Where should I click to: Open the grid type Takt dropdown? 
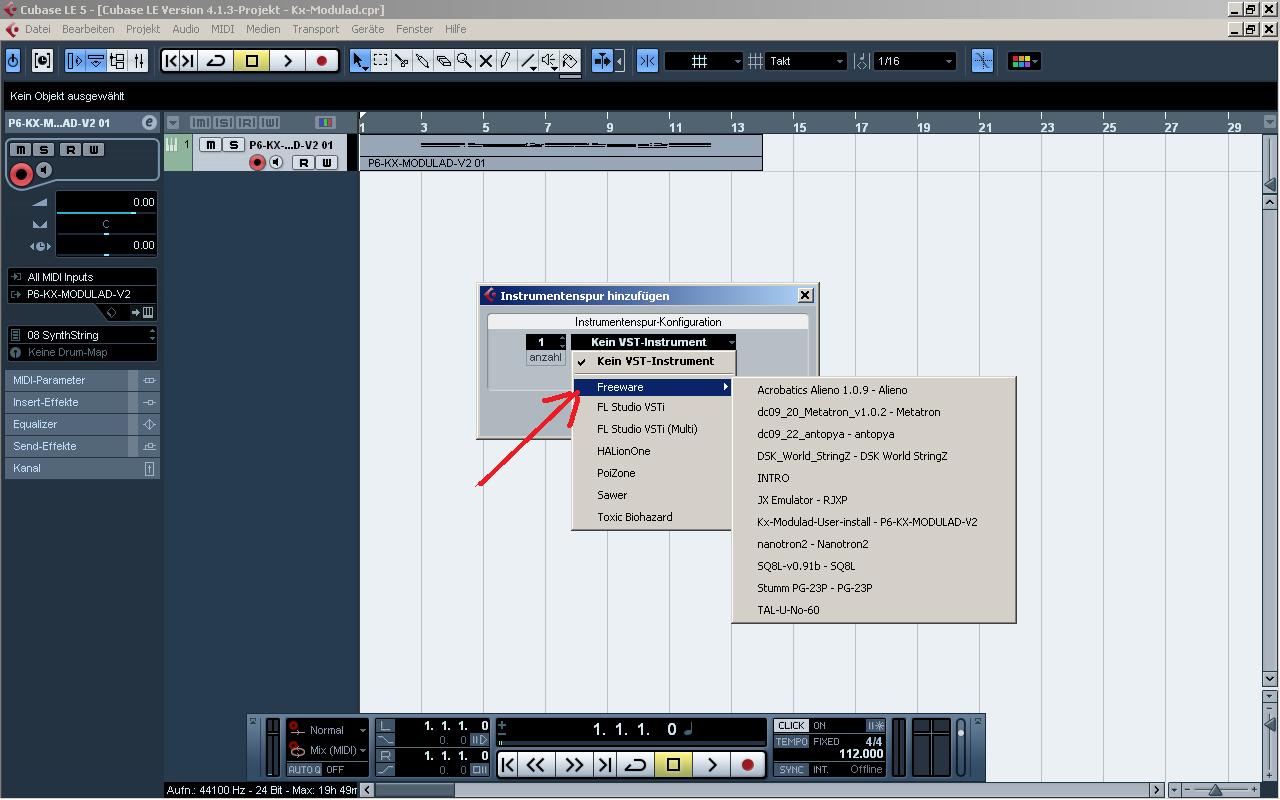[806, 61]
